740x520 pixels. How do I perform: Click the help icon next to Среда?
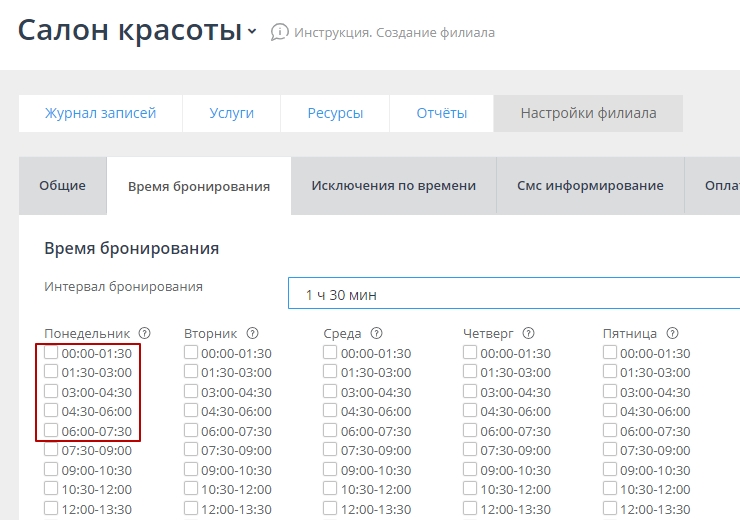click(376, 333)
